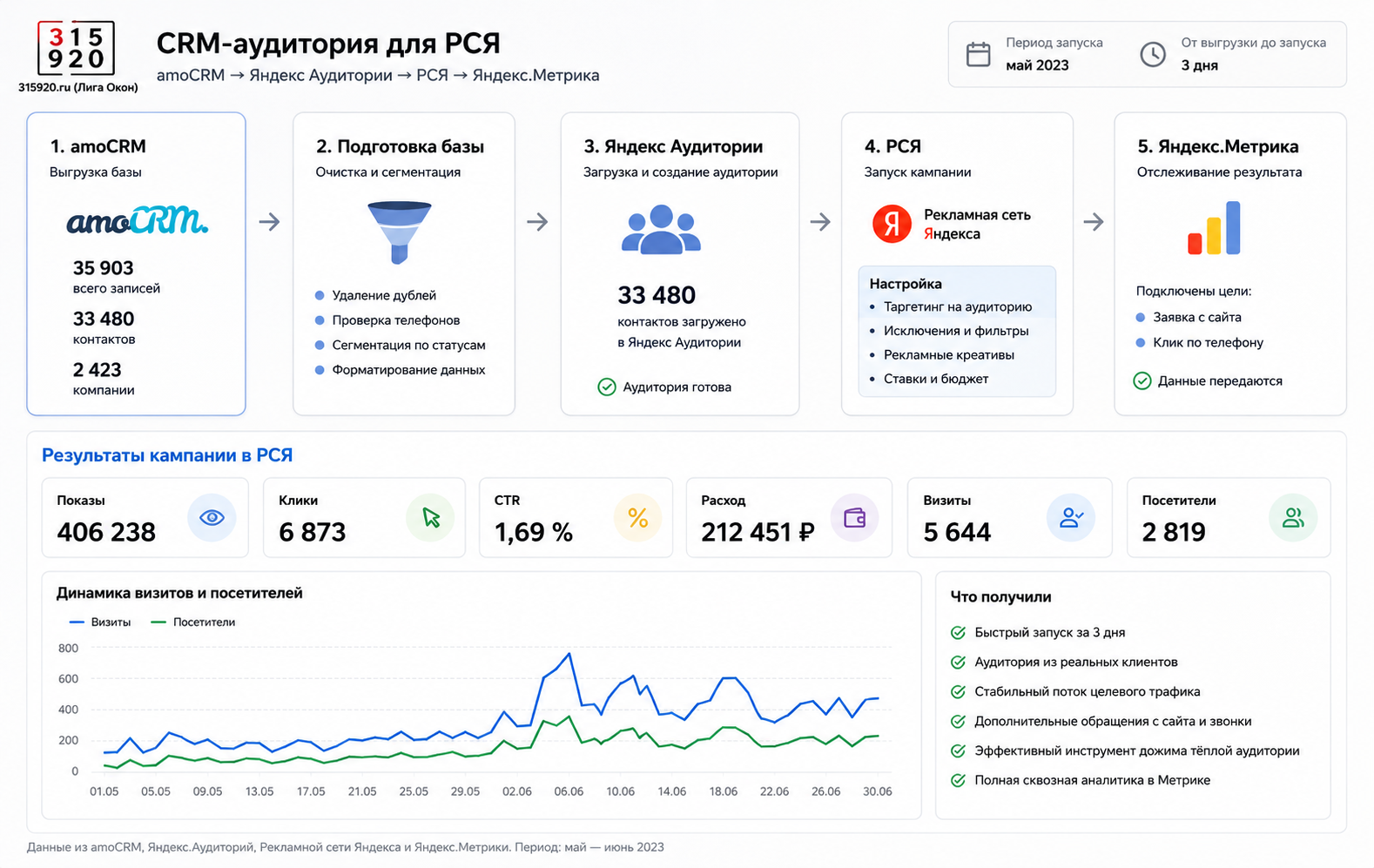The width and height of the screenshot is (1374, 868).
Task: Click the 06.06 date on chart axis
Action: tap(569, 791)
